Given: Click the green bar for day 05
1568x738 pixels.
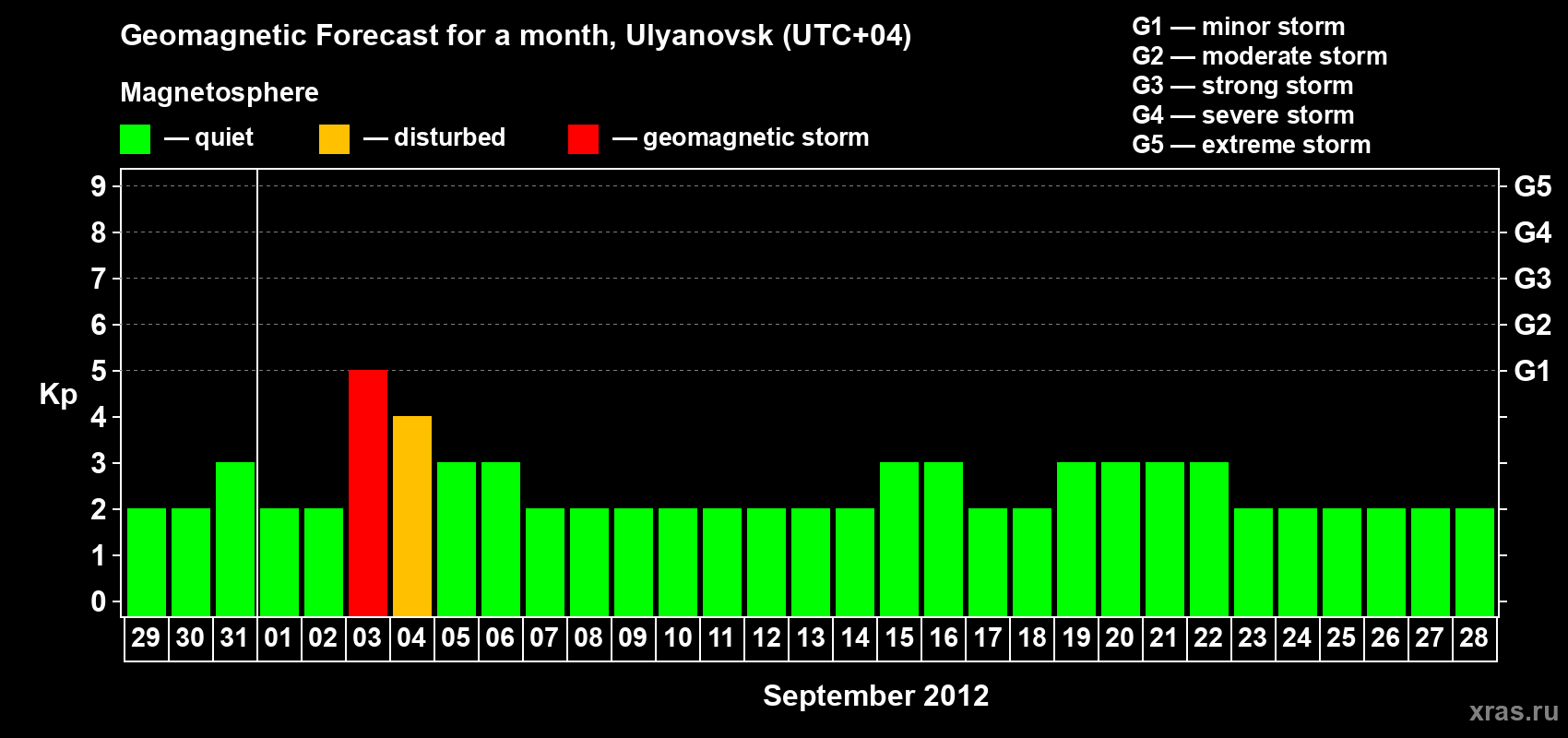Looking at the screenshot, I should tap(457, 539).
